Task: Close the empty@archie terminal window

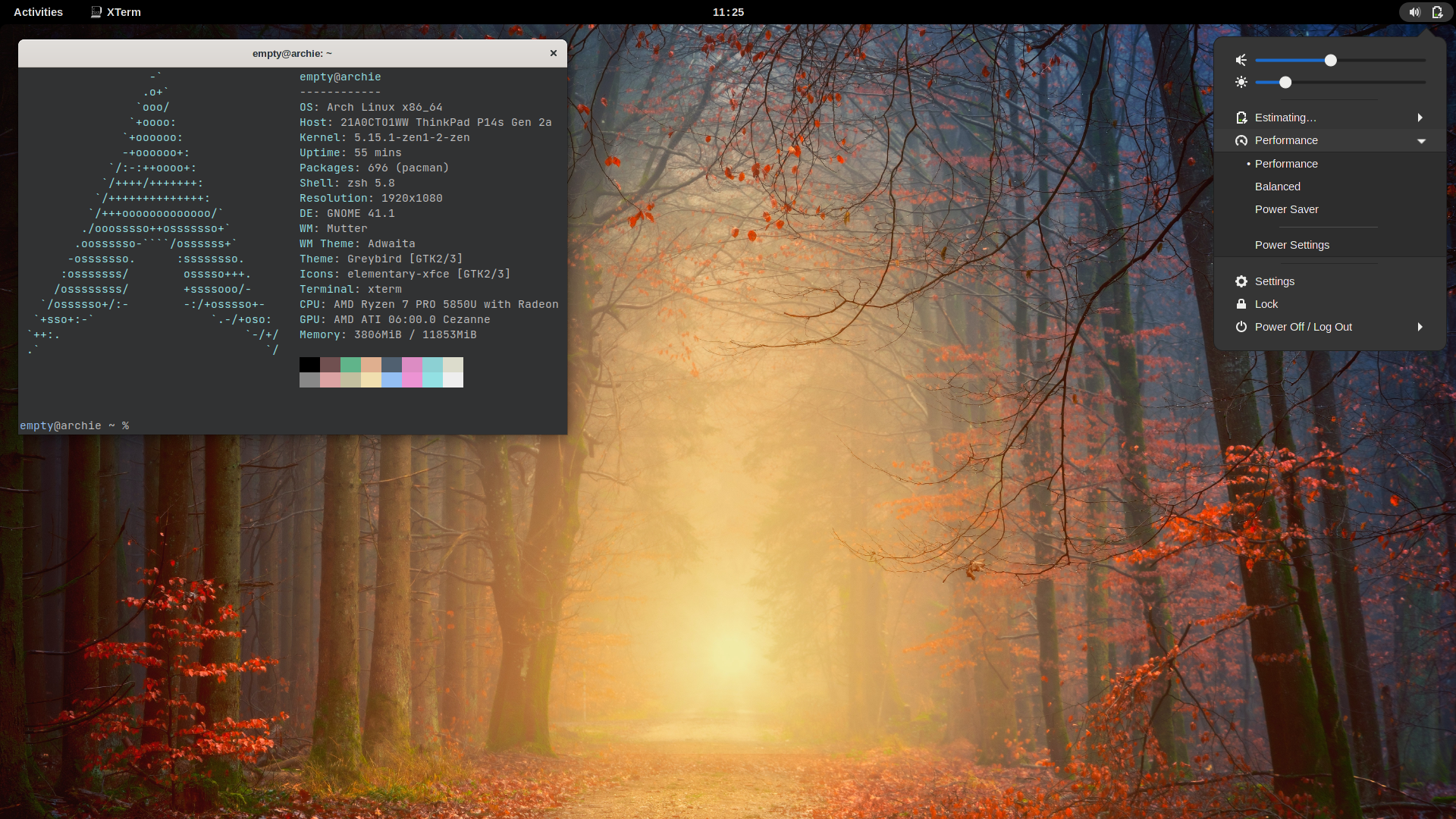Action: point(554,53)
